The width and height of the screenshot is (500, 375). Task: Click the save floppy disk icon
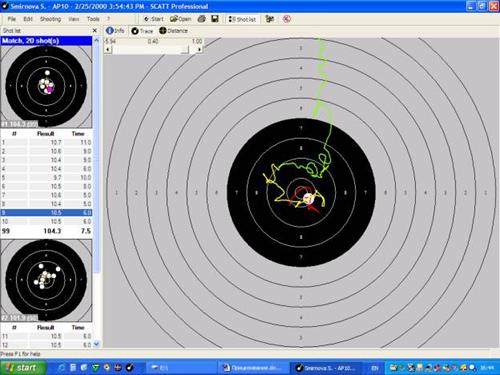click(x=215, y=19)
